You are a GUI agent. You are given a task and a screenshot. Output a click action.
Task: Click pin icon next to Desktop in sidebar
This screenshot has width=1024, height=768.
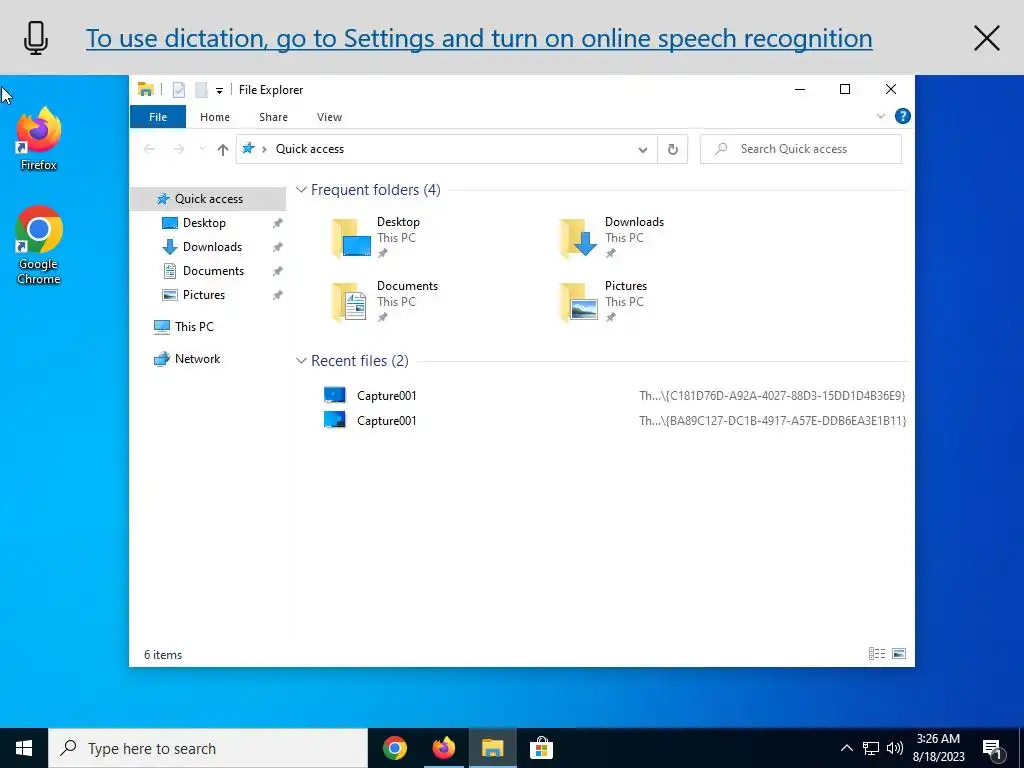click(278, 223)
